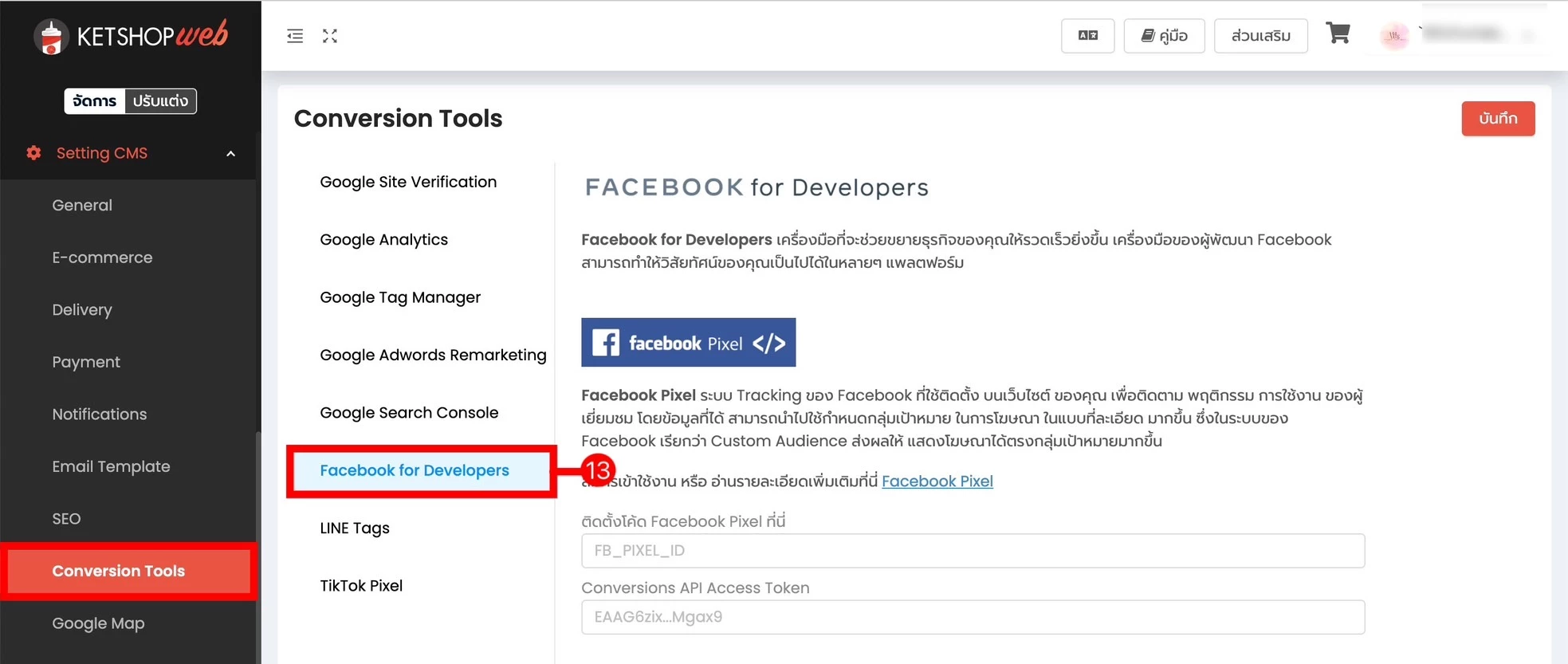Open Delivery settings

82,309
